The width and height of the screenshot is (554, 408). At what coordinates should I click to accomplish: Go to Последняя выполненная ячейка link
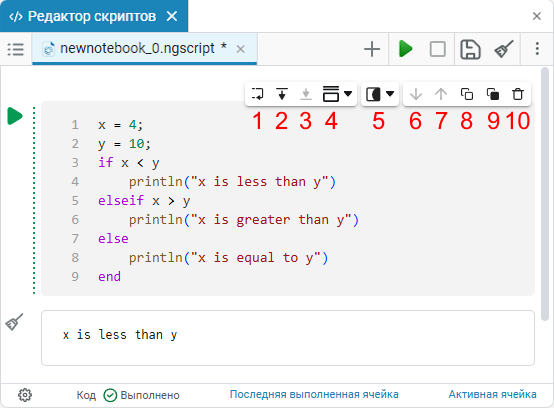pos(314,394)
